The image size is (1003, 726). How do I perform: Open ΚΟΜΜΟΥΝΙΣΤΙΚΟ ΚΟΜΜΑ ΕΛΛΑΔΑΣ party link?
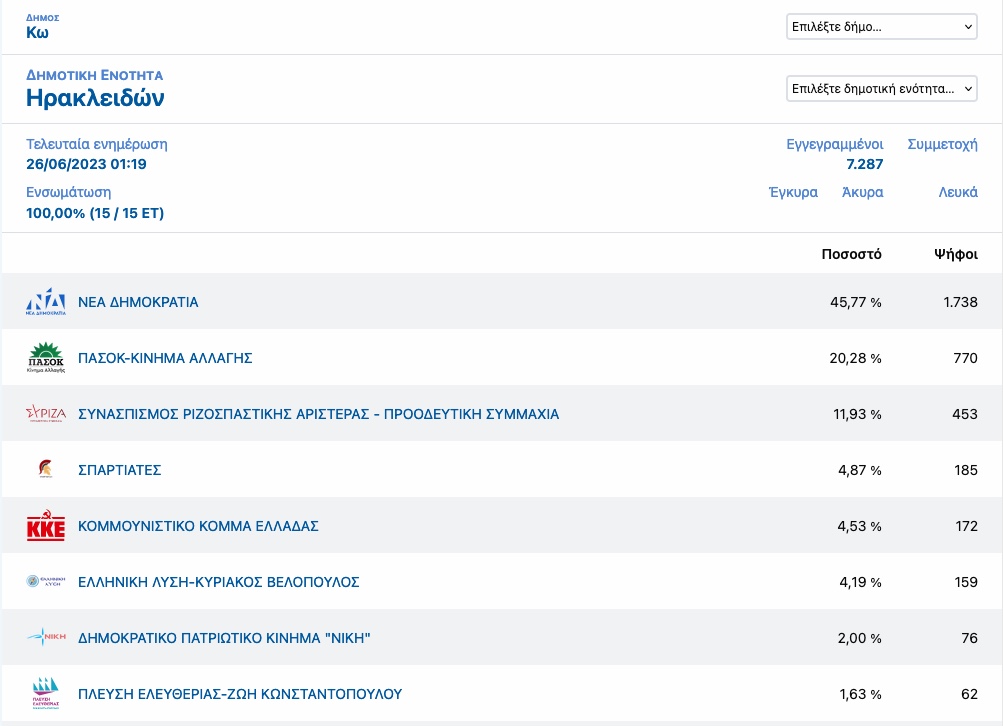198,526
